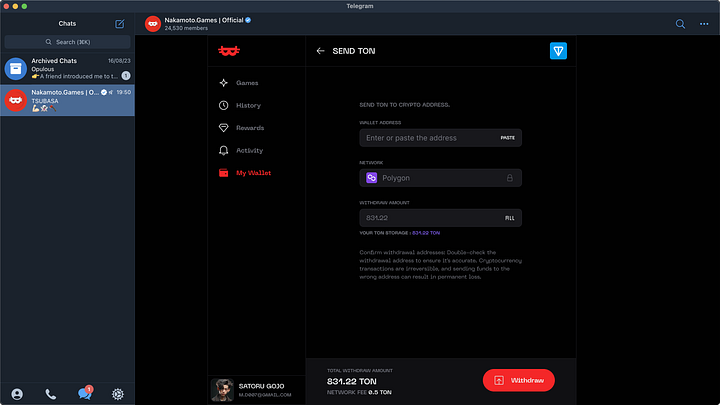Click the SATORU GOJO profile name
720x405 pixels.
click(x=261, y=386)
